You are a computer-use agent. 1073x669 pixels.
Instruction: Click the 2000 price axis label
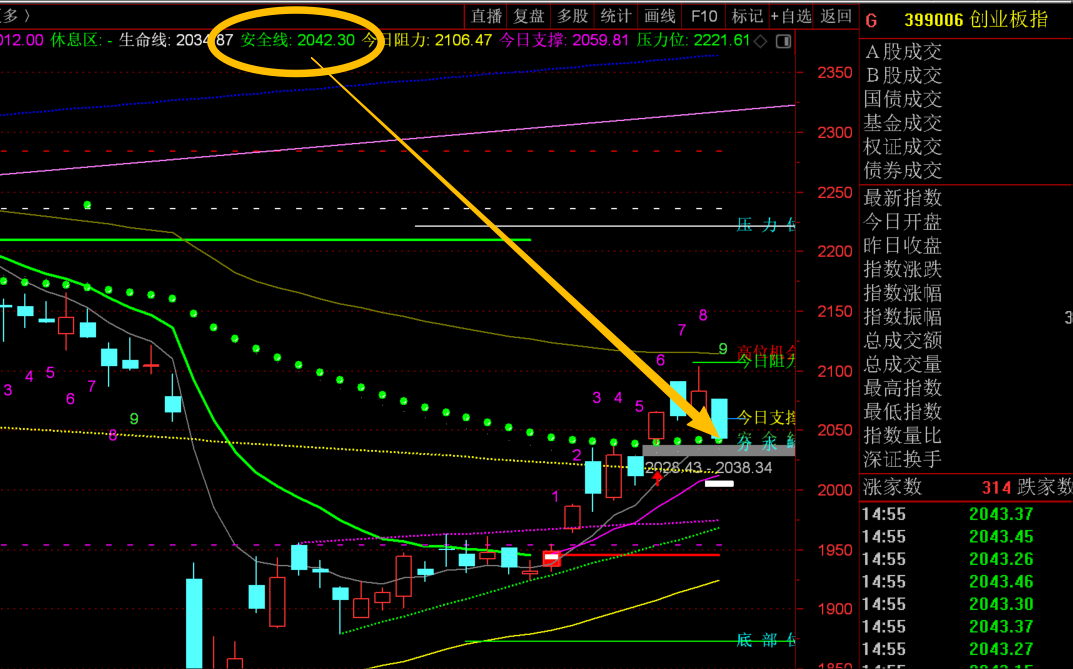click(835, 490)
